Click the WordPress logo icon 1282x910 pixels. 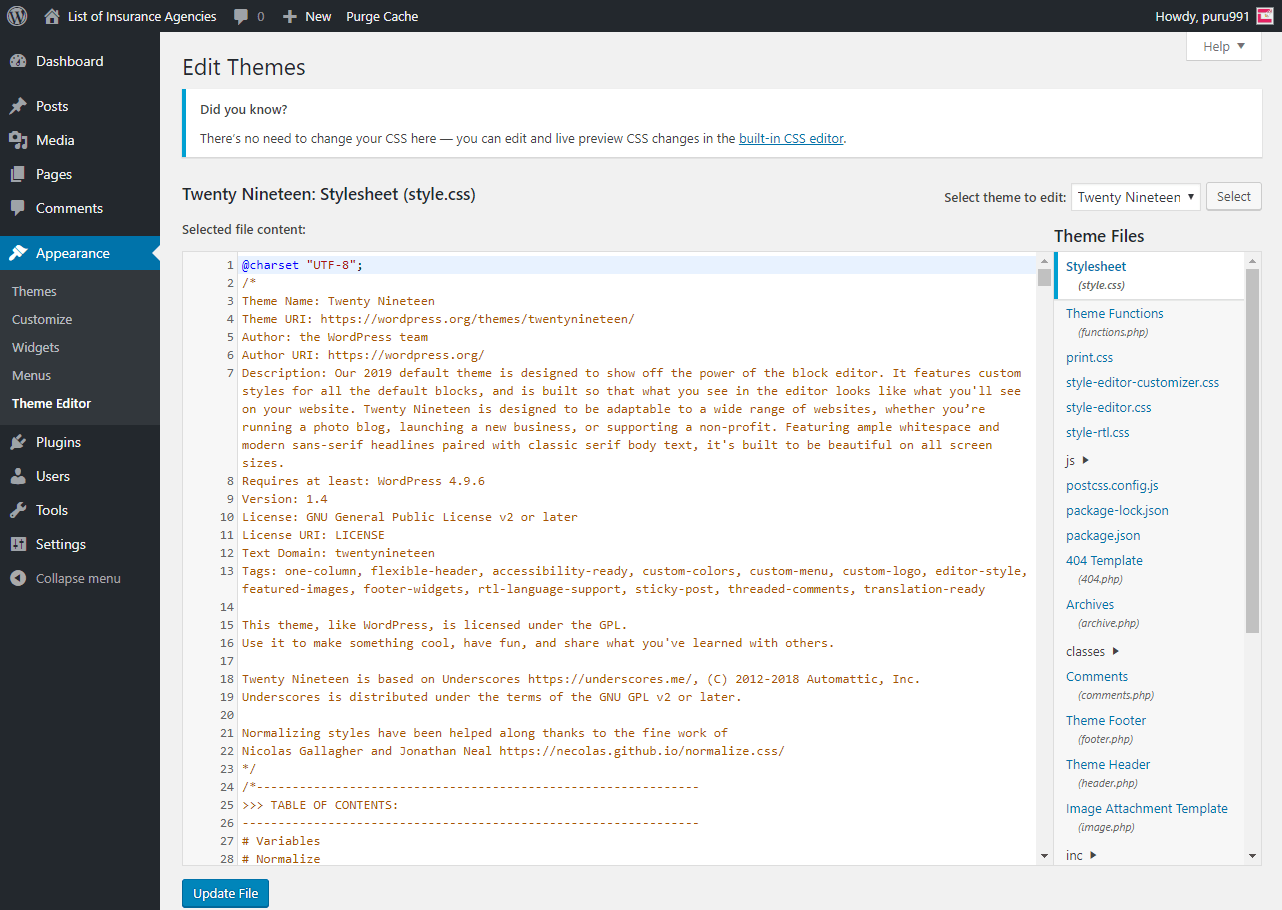(x=17, y=16)
